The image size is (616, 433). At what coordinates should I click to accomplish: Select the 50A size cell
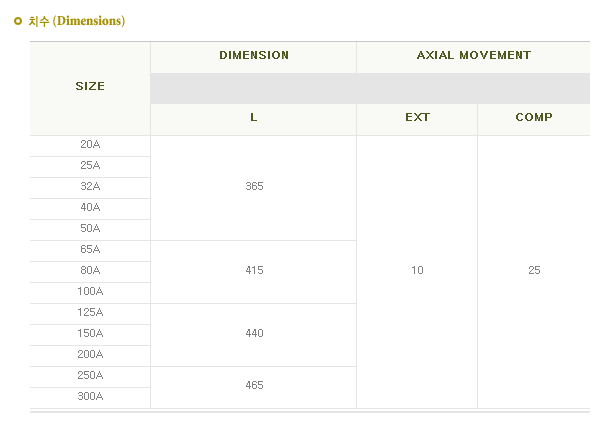(x=90, y=229)
